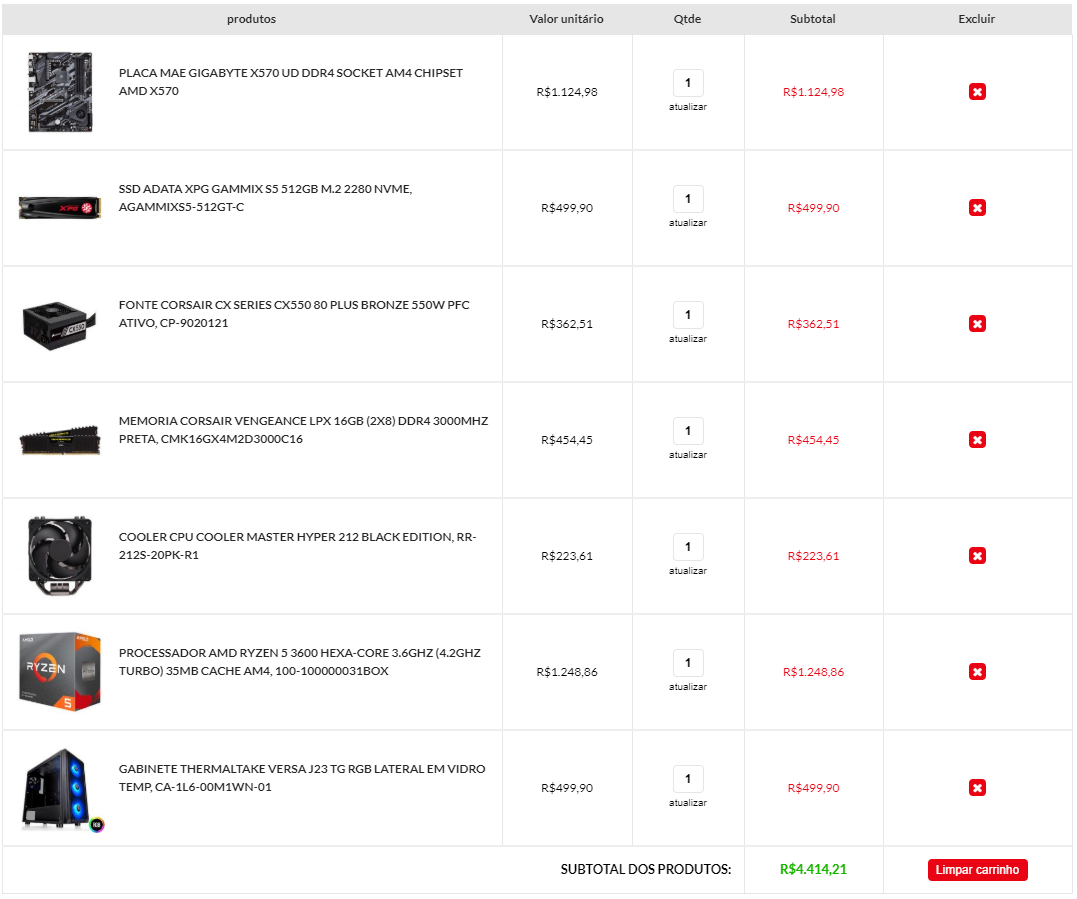The image size is (1077, 899).
Task: Select the red subtotal R$362,51
Action: coord(813,324)
